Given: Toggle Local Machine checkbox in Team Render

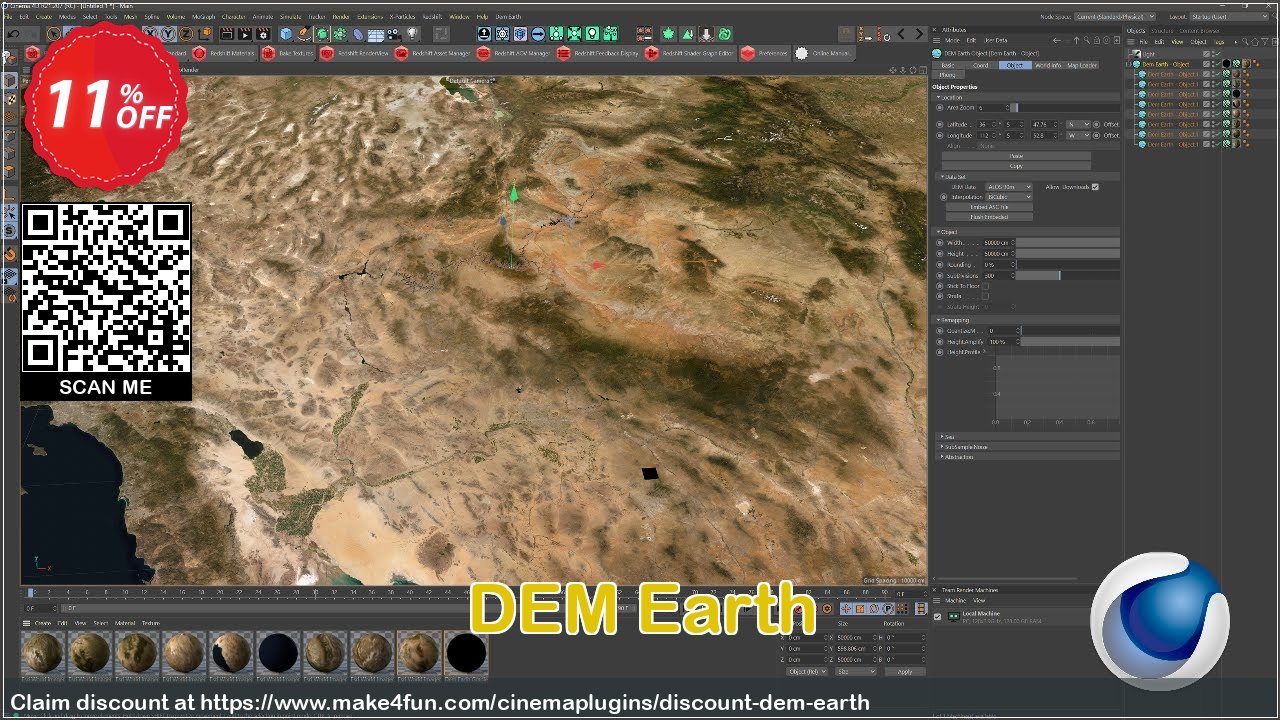Looking at the screenshot, I should tap(937, 617).
